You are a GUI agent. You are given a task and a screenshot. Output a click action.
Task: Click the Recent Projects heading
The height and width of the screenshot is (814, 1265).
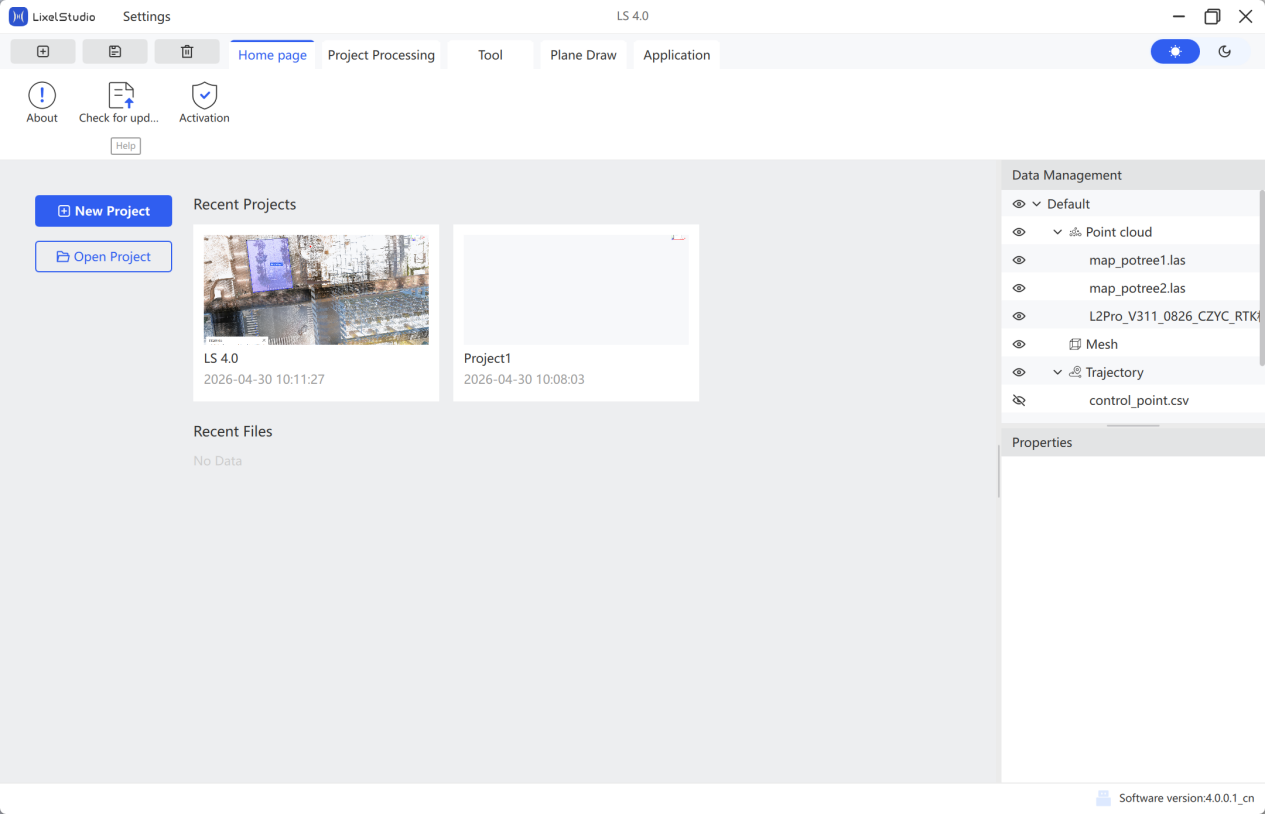tap(245, 204)
